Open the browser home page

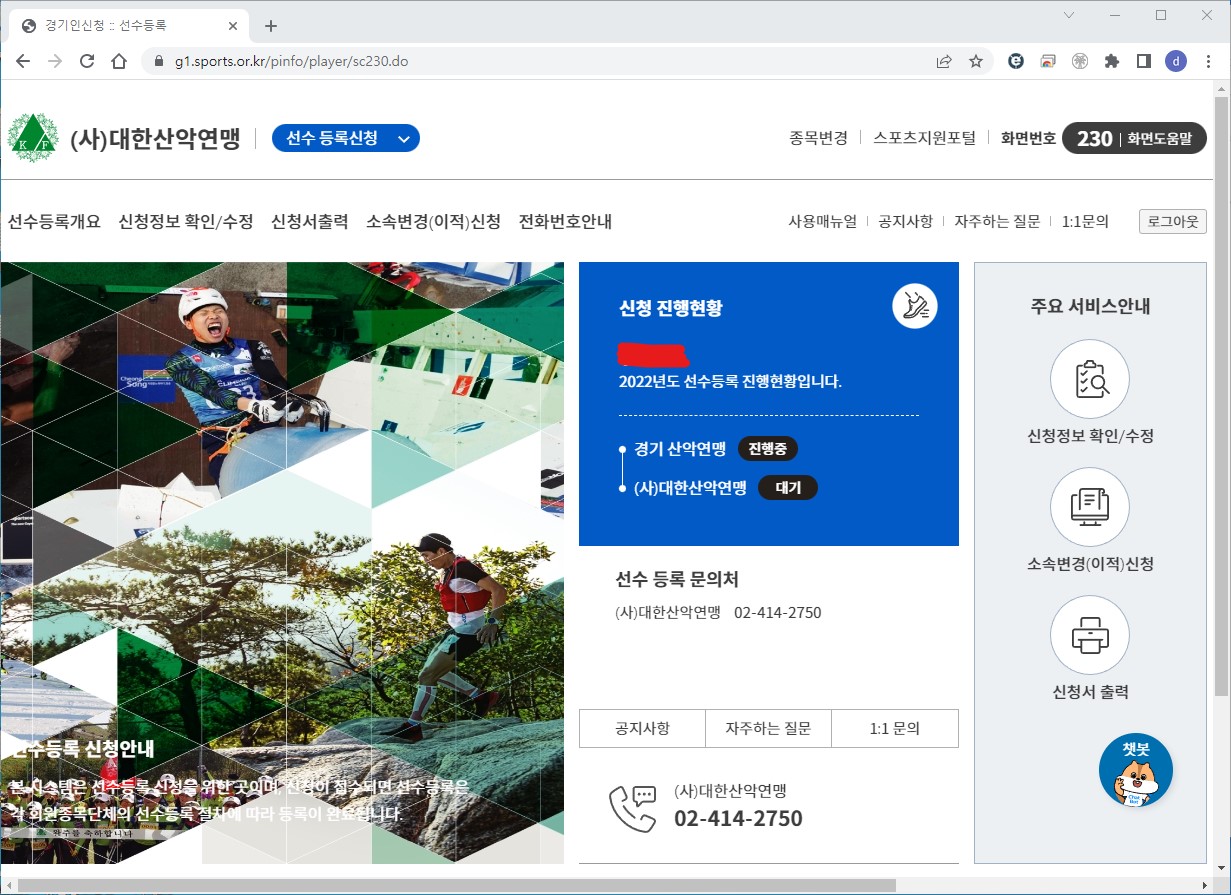[119, 61]
